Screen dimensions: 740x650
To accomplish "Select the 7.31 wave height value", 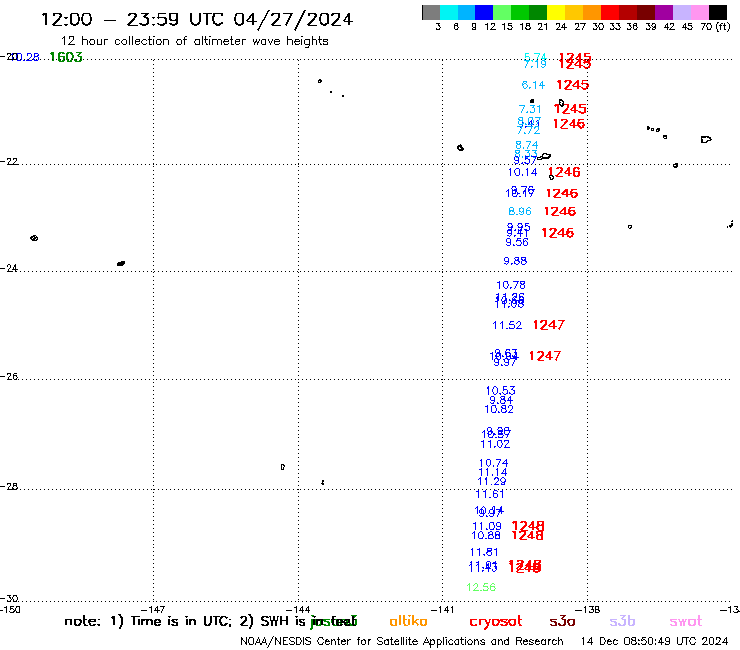I will pos(530,109).
